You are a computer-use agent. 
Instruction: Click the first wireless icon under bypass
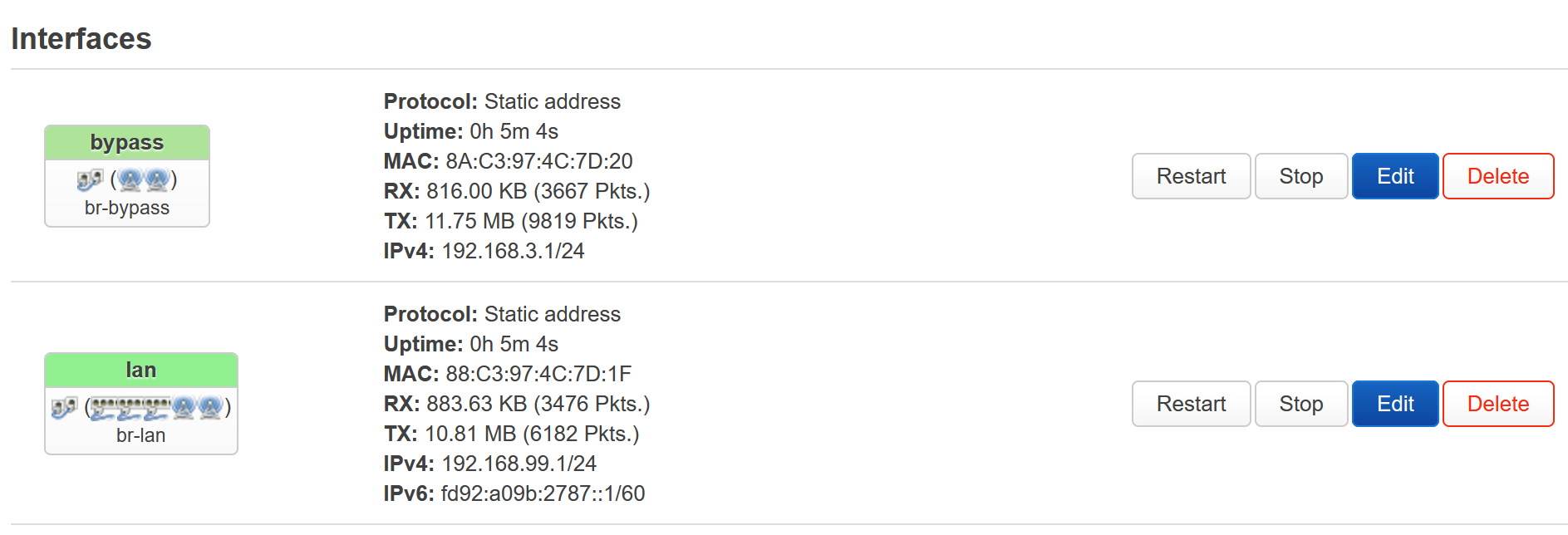point(130,179)
